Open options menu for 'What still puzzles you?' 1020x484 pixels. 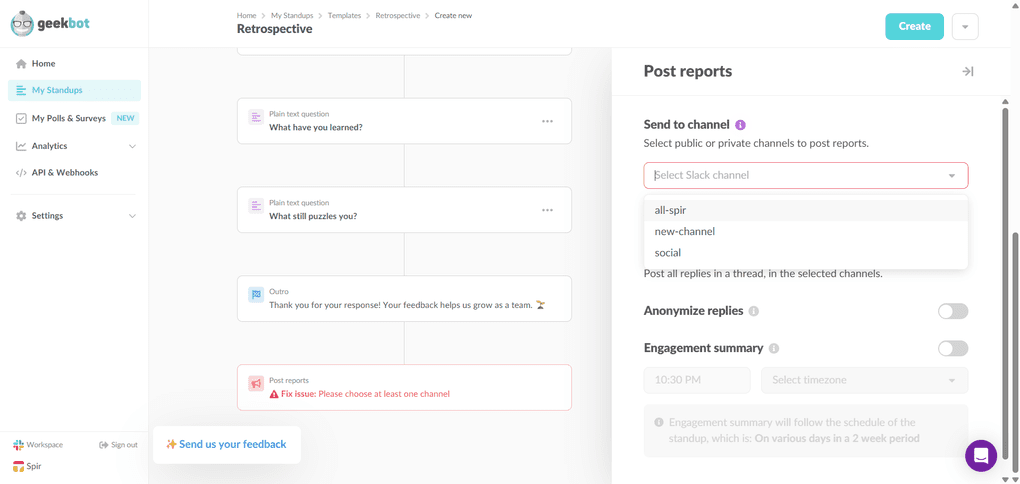click(547, 210)
